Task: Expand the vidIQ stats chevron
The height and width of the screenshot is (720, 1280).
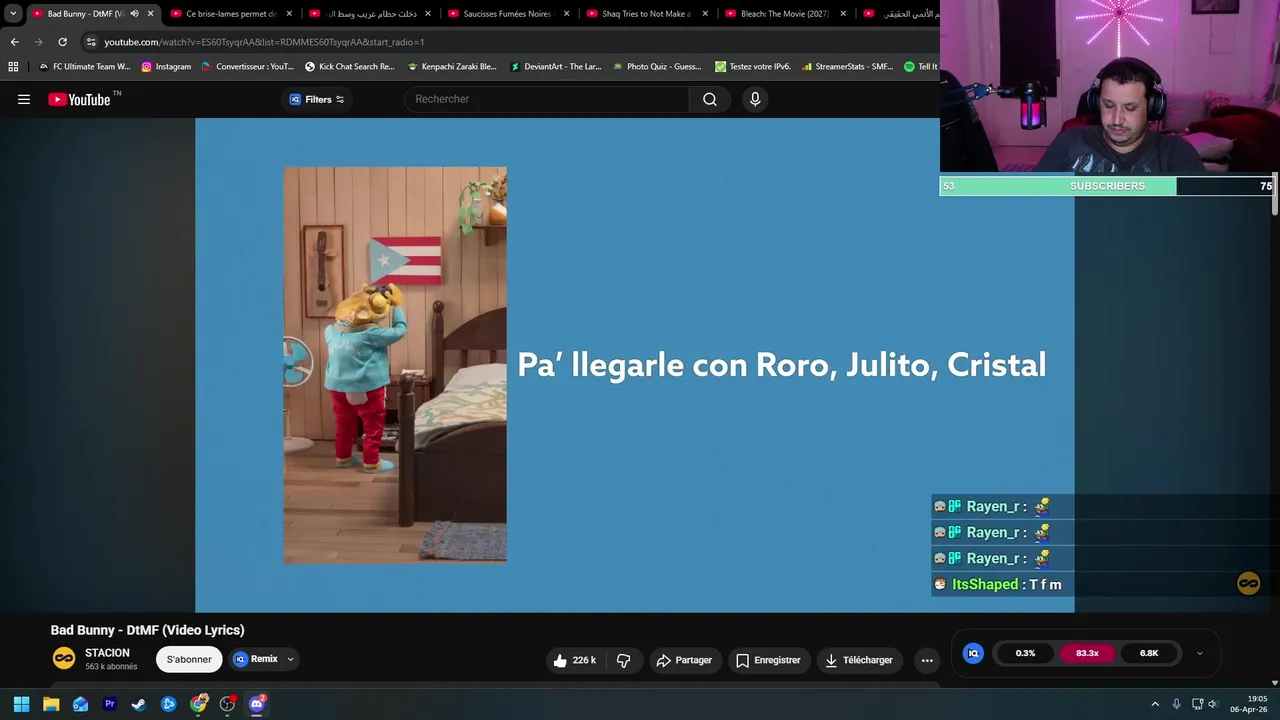Action: [x=1200, y=653]
